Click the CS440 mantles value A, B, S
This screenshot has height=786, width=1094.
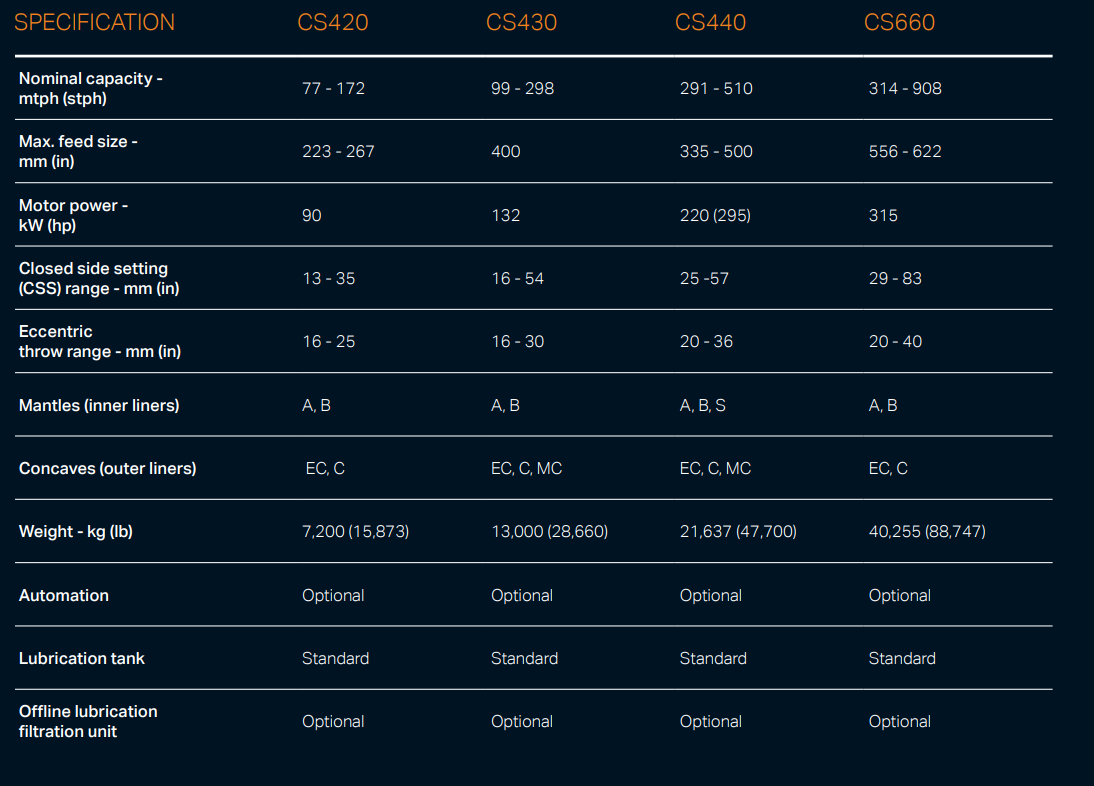click(x=703, y=405)
